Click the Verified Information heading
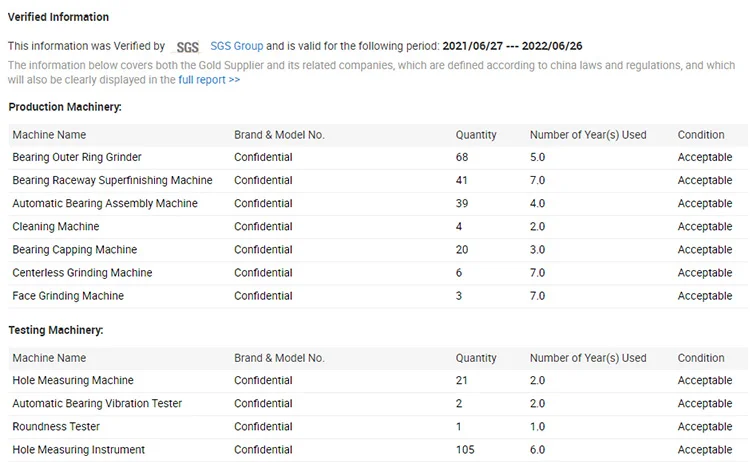Viewport: 750px width, 462px height. [58, 17]
